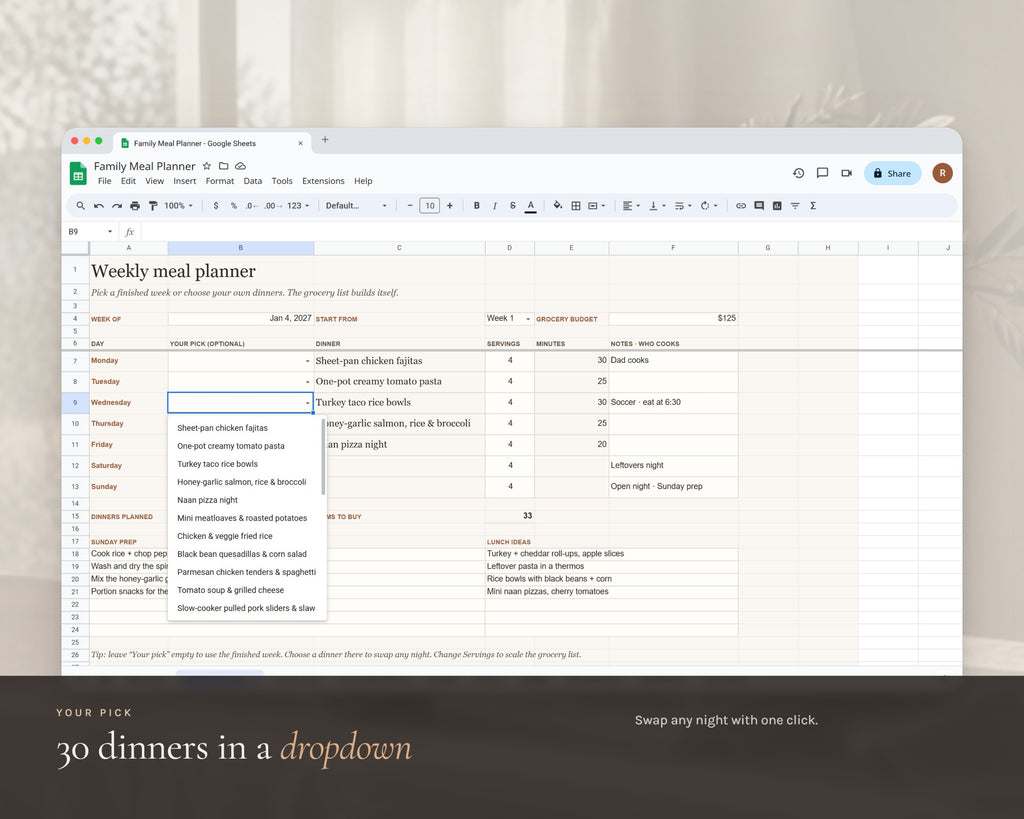
Task: Open the Insert menu
Action: tap(185, 181)
